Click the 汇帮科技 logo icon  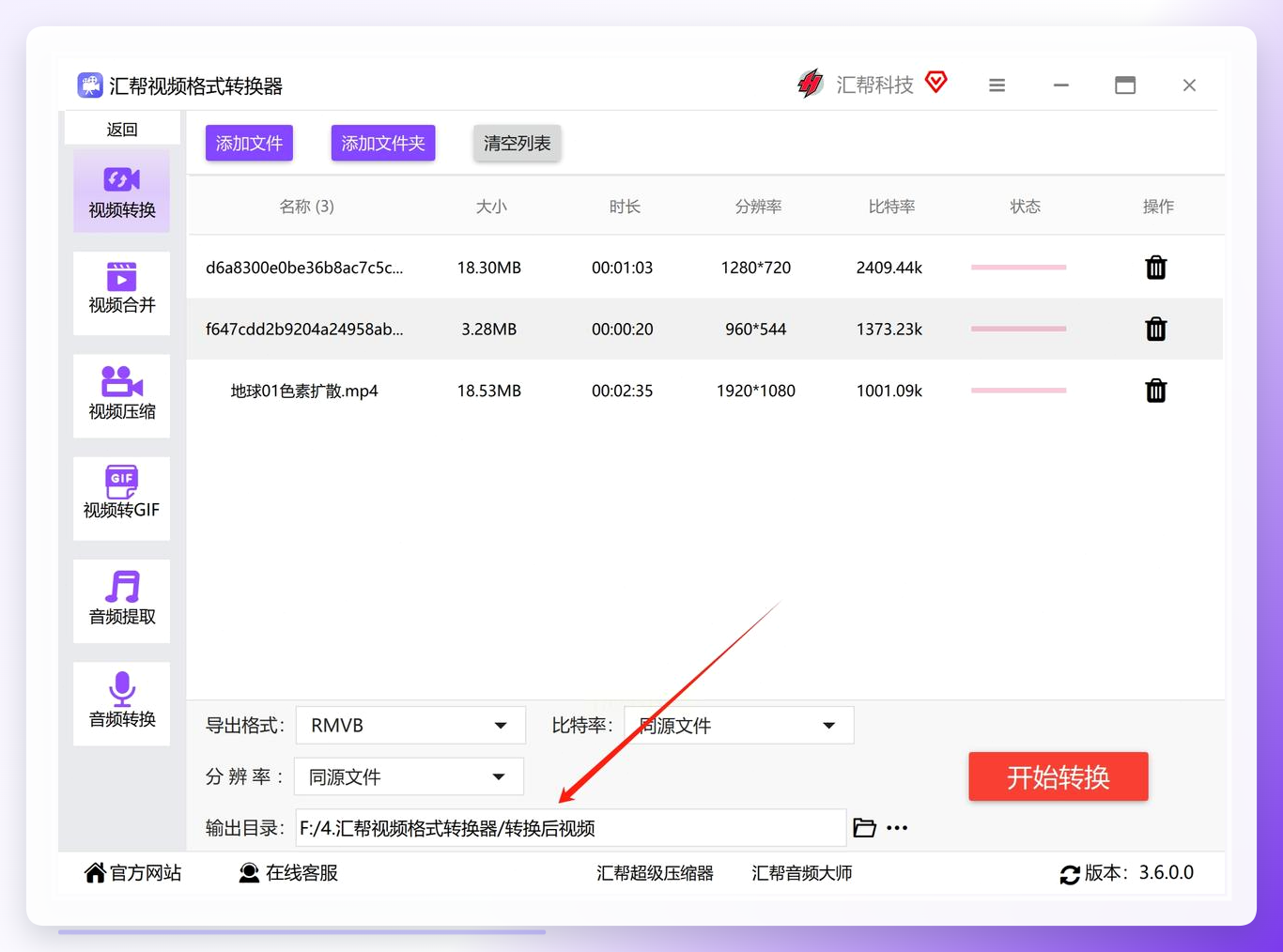810,84
